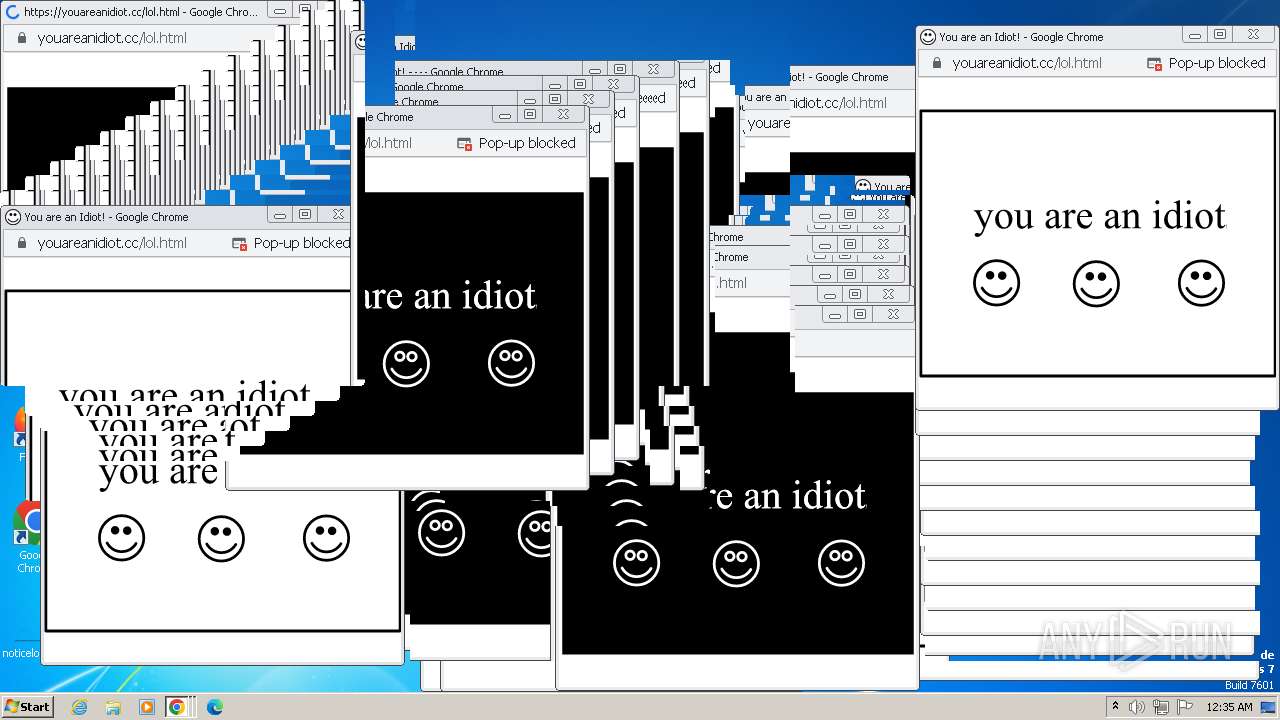1280x720 pixels.
Task: Close the left You are an Idiot window
Action: click(338, 214)
